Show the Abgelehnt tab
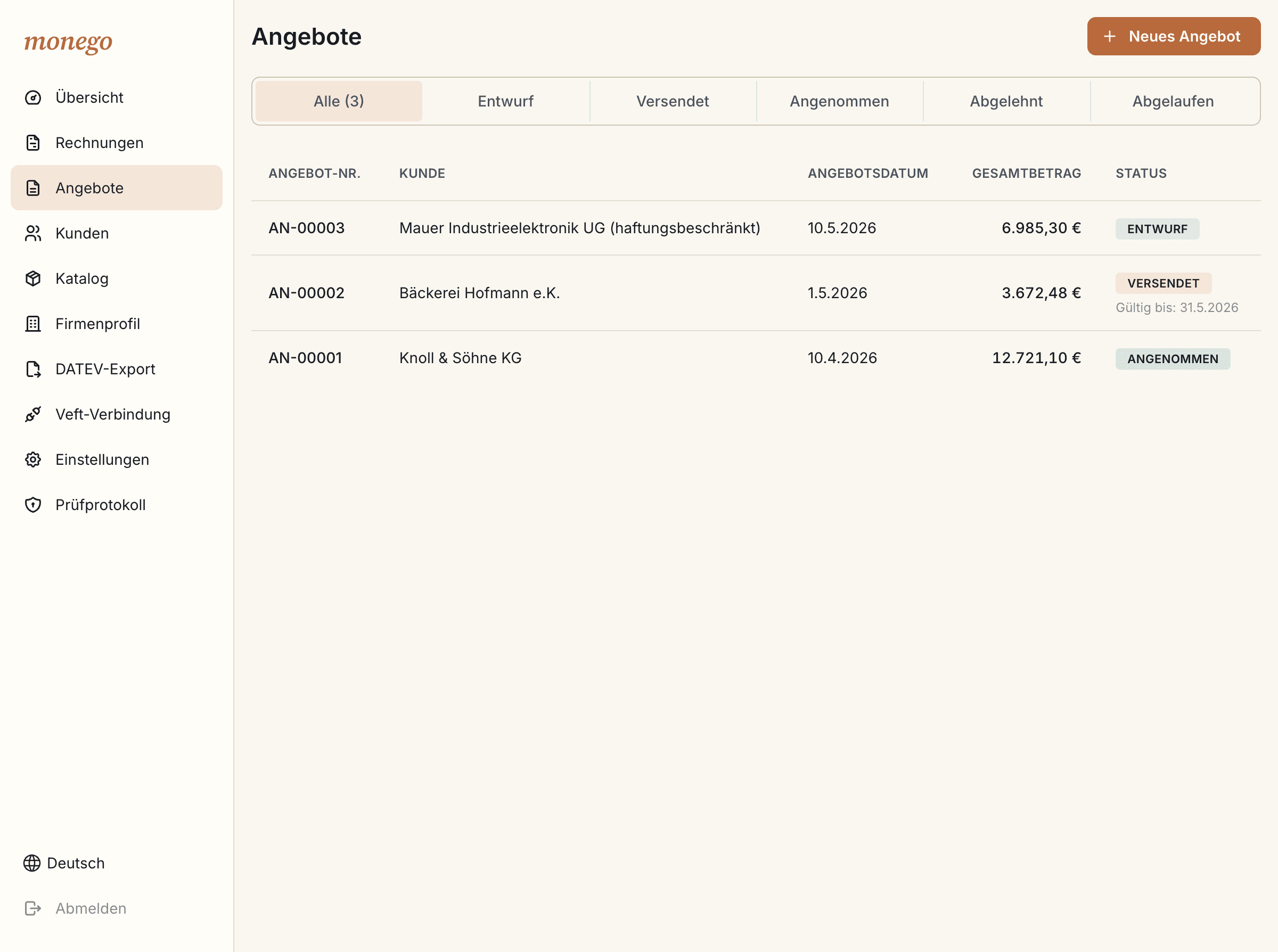This screenshot has height=952, width=1278. click(1006, 101)
